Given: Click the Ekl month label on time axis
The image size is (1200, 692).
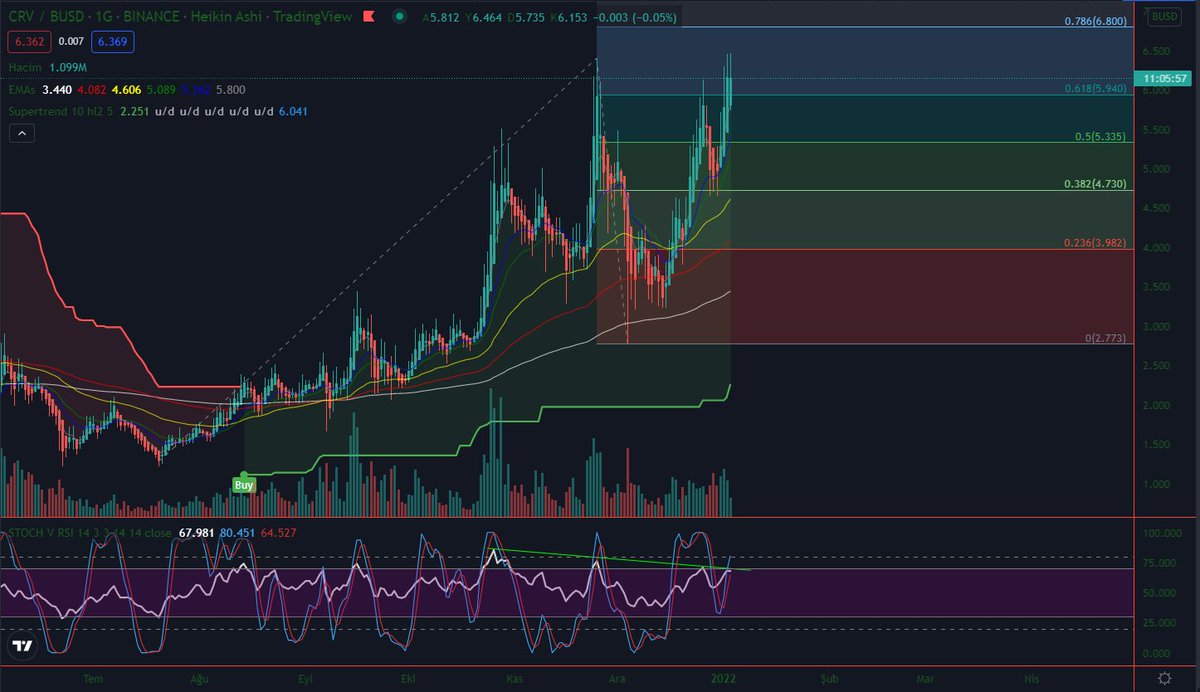Looking at the screenshot, I should click(x=408, y=677).
